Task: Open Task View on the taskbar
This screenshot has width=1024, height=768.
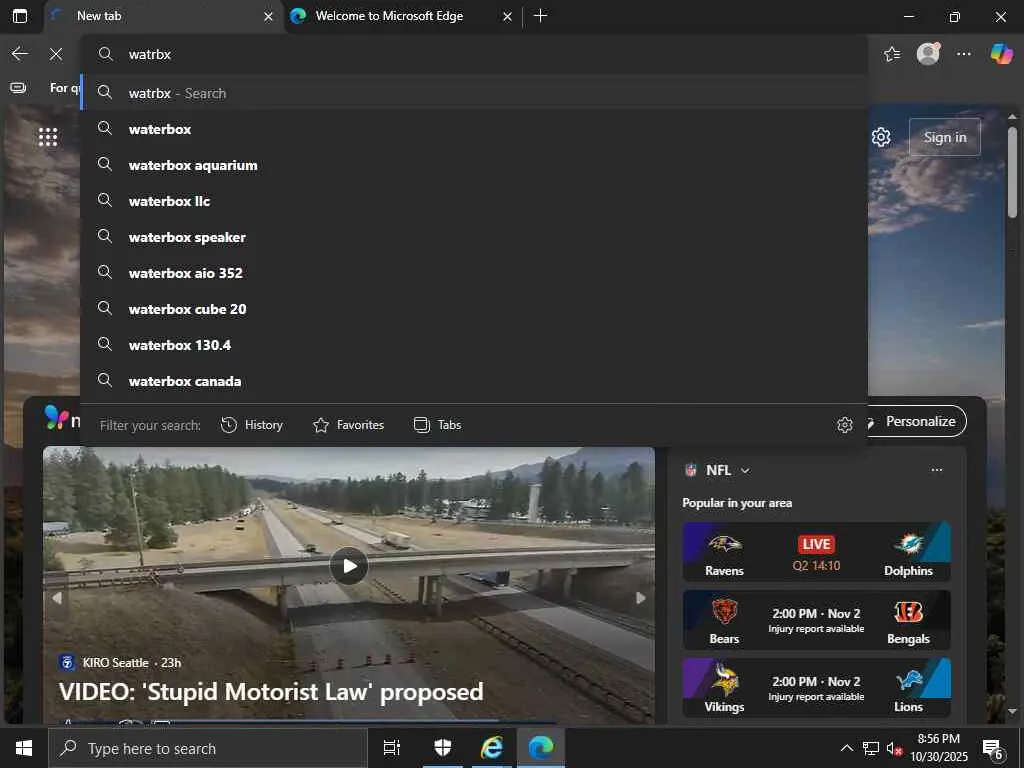Action: pos(391,748)
